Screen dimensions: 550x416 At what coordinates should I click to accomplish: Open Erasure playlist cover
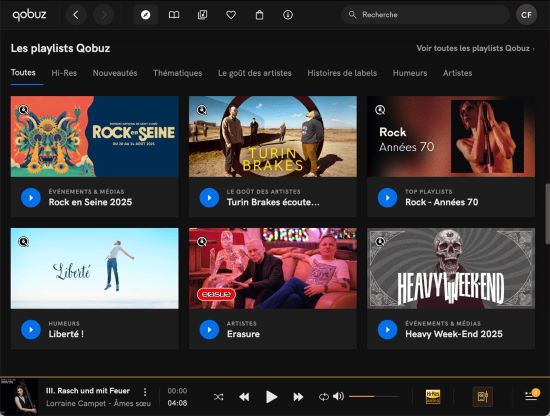pos(273,268)
